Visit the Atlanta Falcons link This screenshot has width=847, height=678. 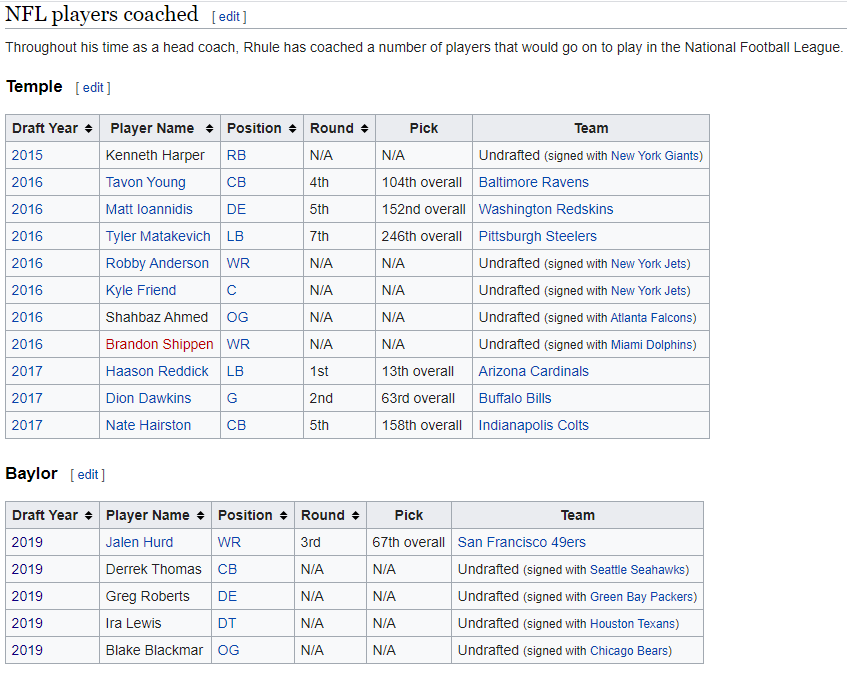(x=651, y=318)
